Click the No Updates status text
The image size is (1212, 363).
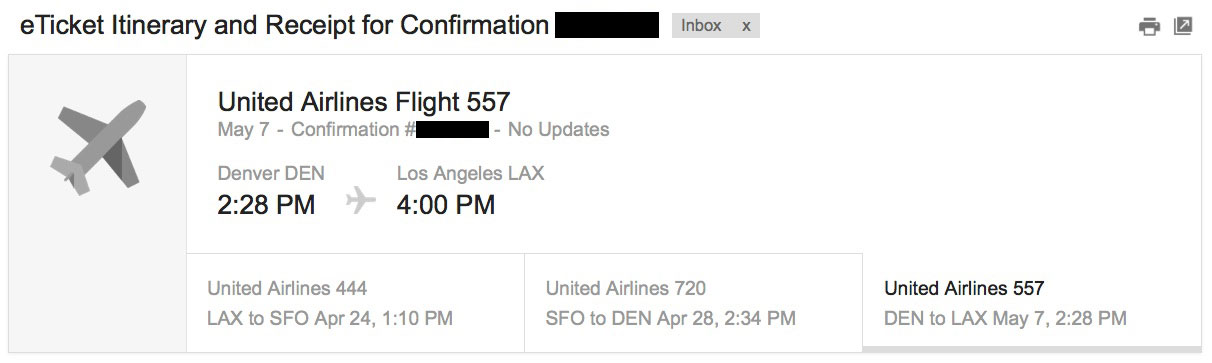click(x=558, y=129)
